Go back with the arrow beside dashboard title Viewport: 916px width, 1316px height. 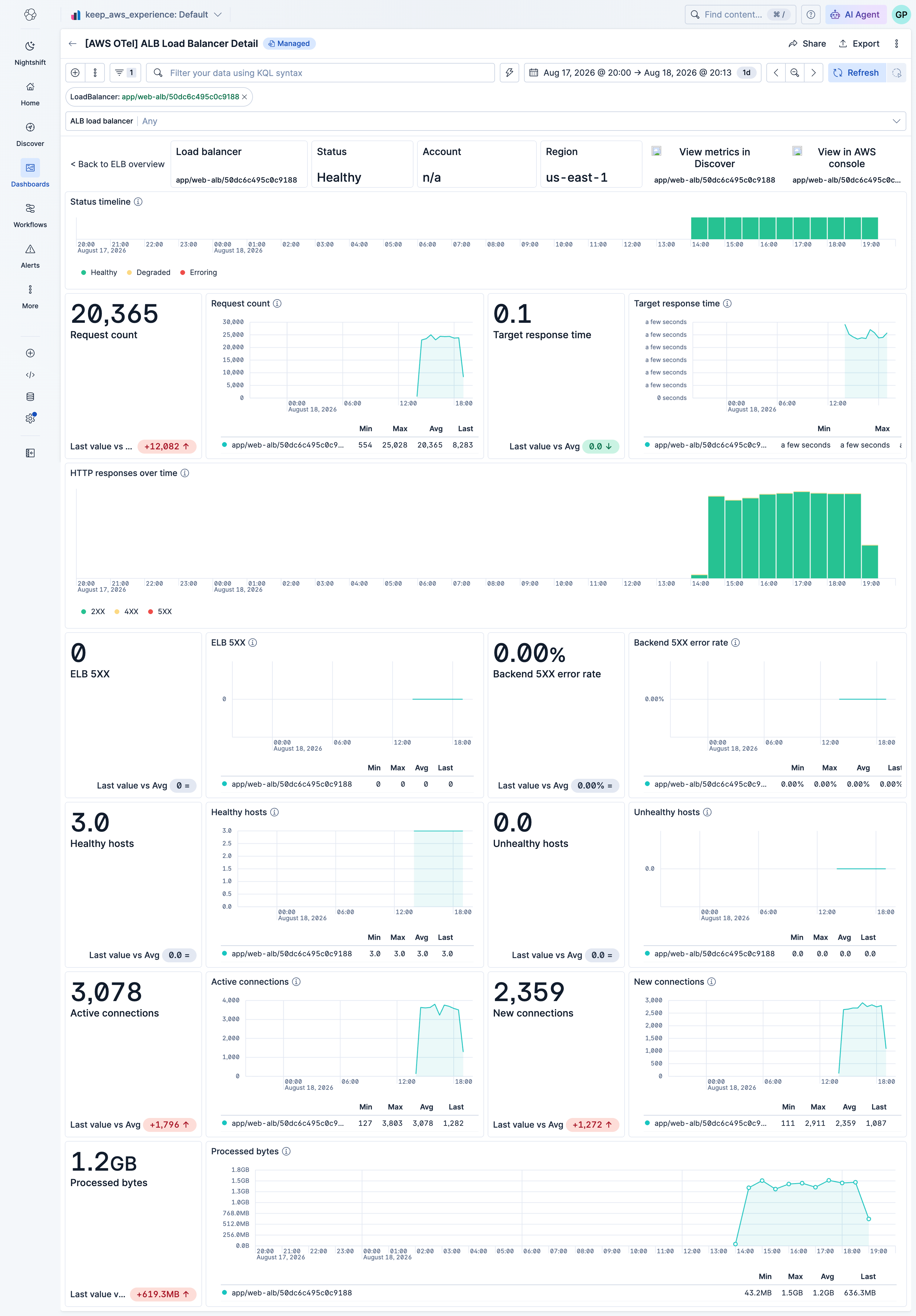click(x=72, y=44)
